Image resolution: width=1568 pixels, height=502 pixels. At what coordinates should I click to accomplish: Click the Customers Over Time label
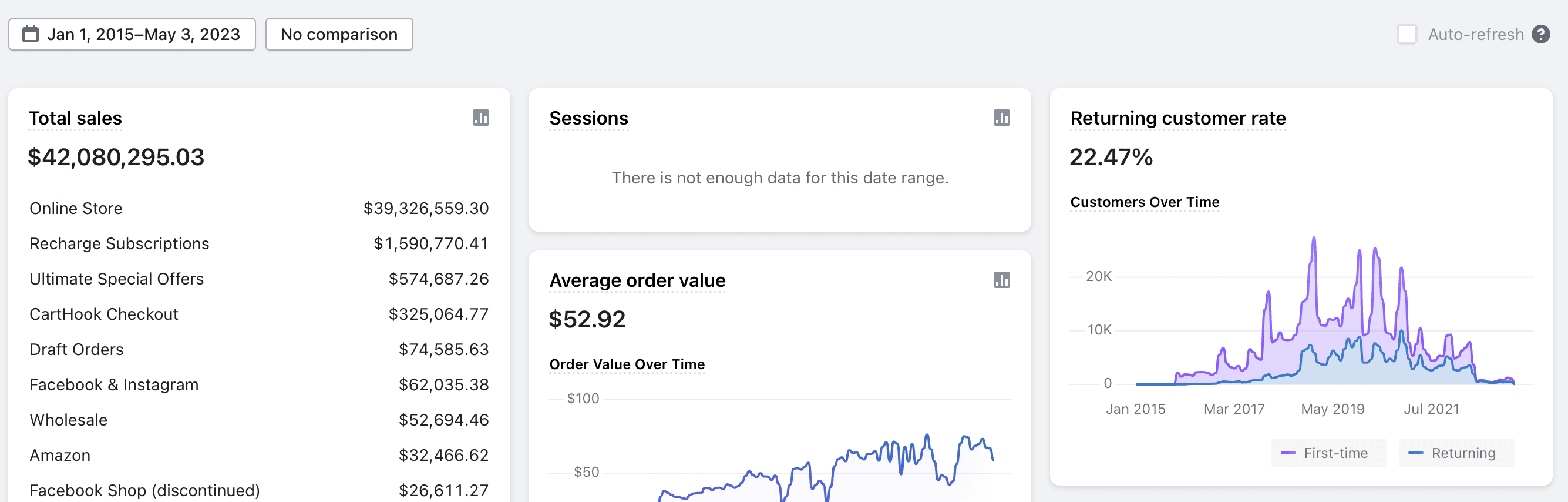point(1145,202)
